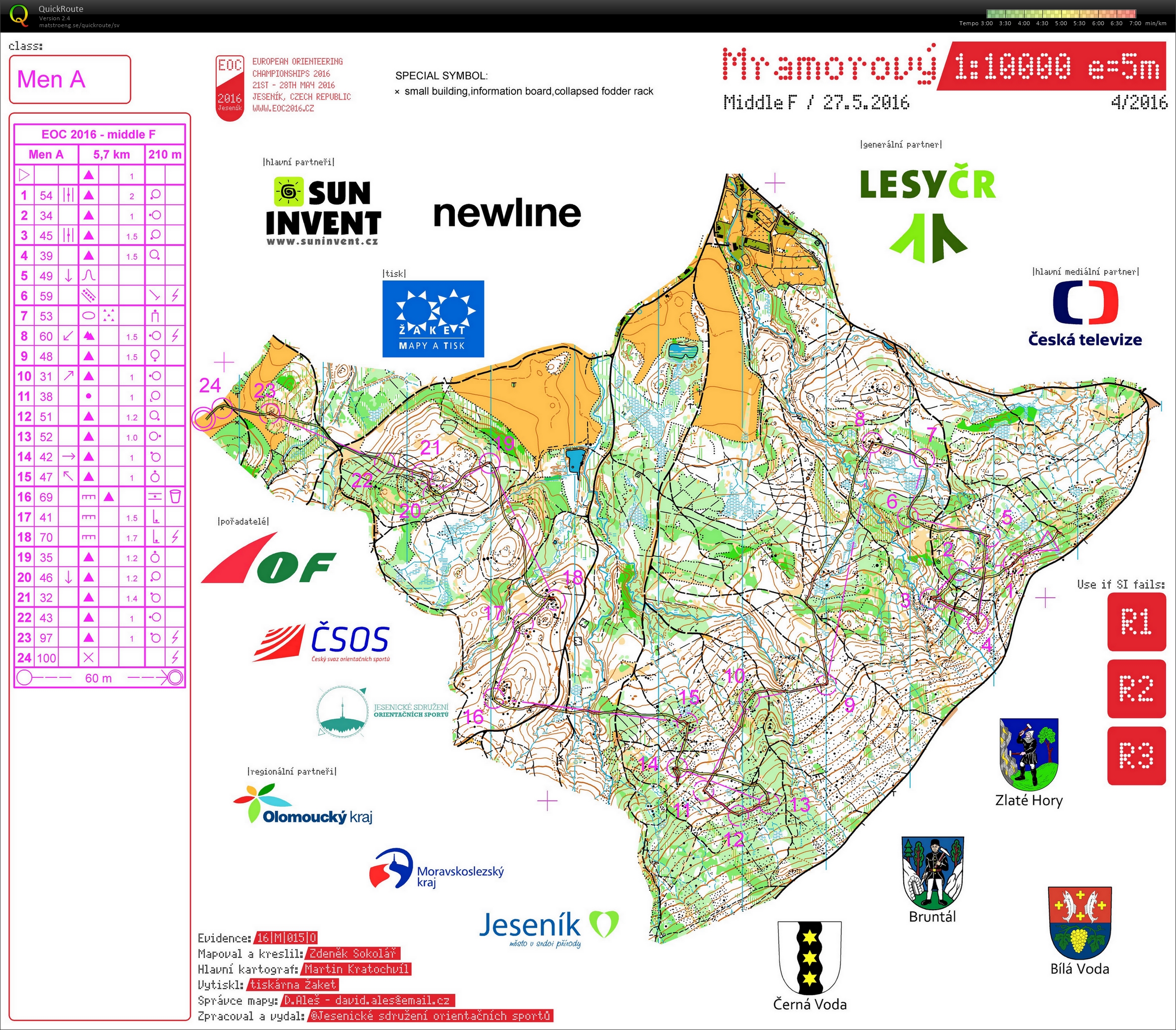Click the red R1 reserve box
The height and width of the screenshot is (1030, 1176).
1136,622
